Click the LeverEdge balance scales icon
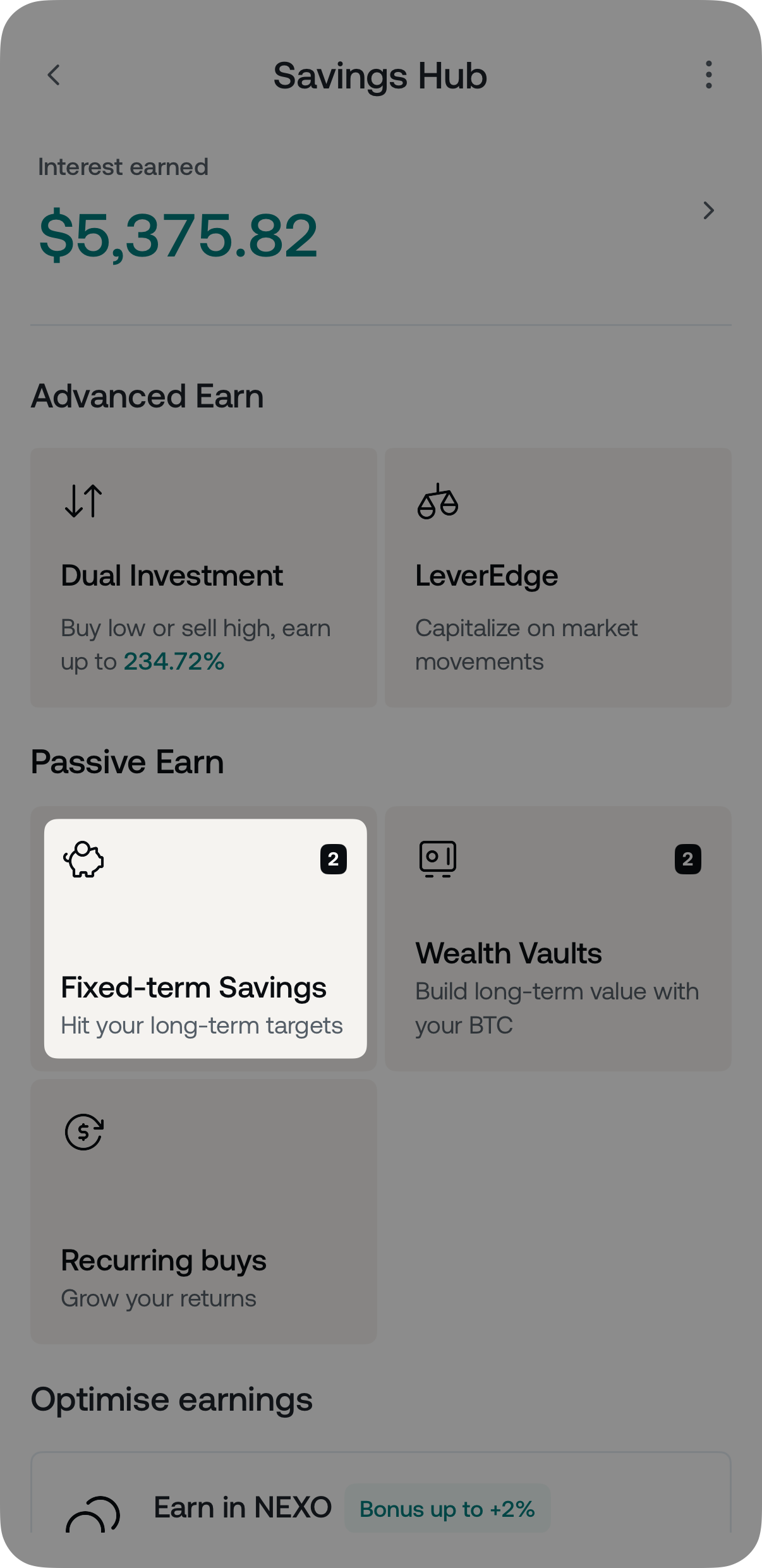 pos(437,502)
